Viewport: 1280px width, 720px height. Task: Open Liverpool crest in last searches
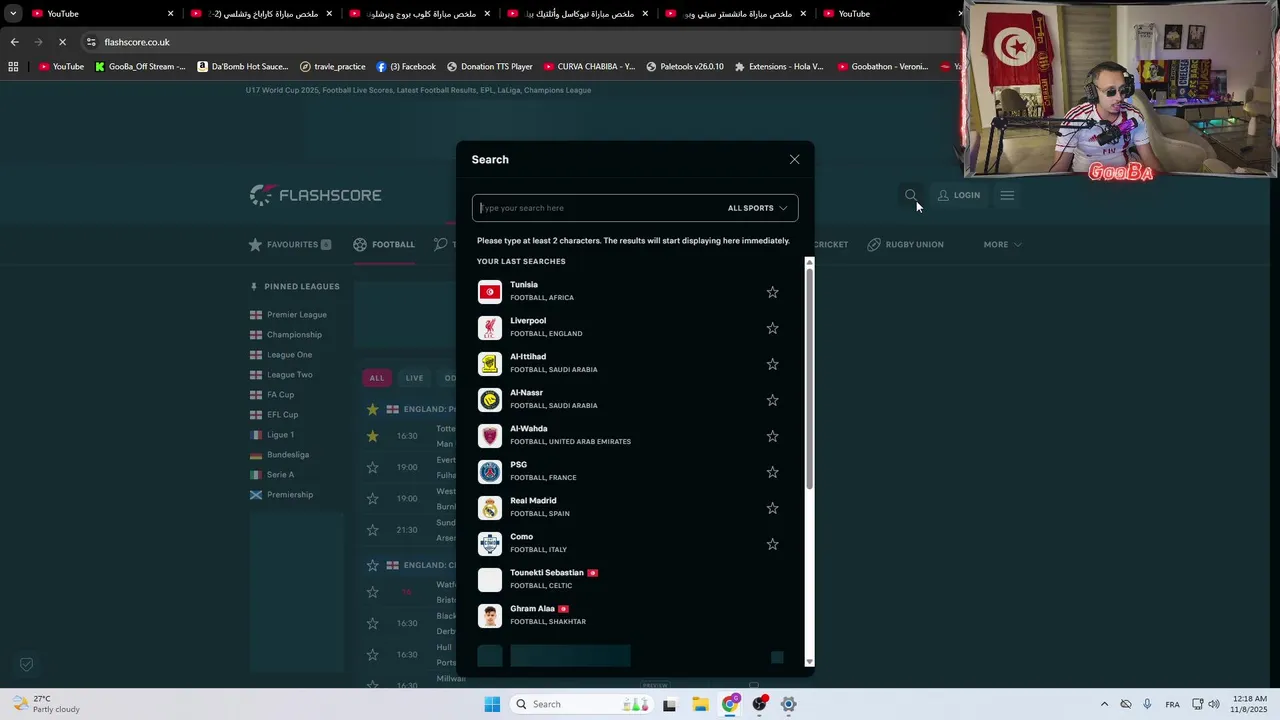coord(490,328)
